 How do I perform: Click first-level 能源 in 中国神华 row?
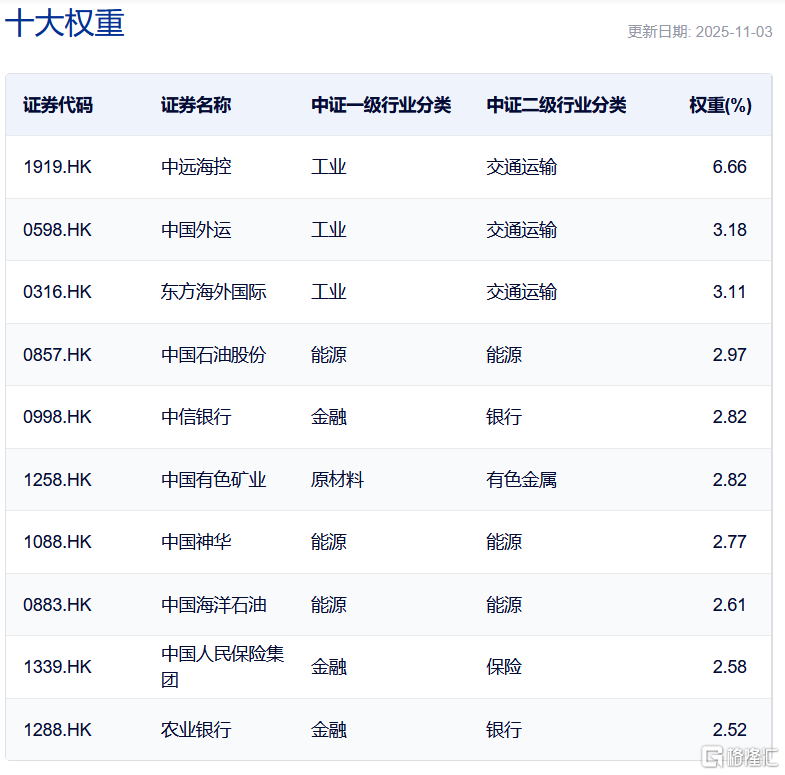329,542
